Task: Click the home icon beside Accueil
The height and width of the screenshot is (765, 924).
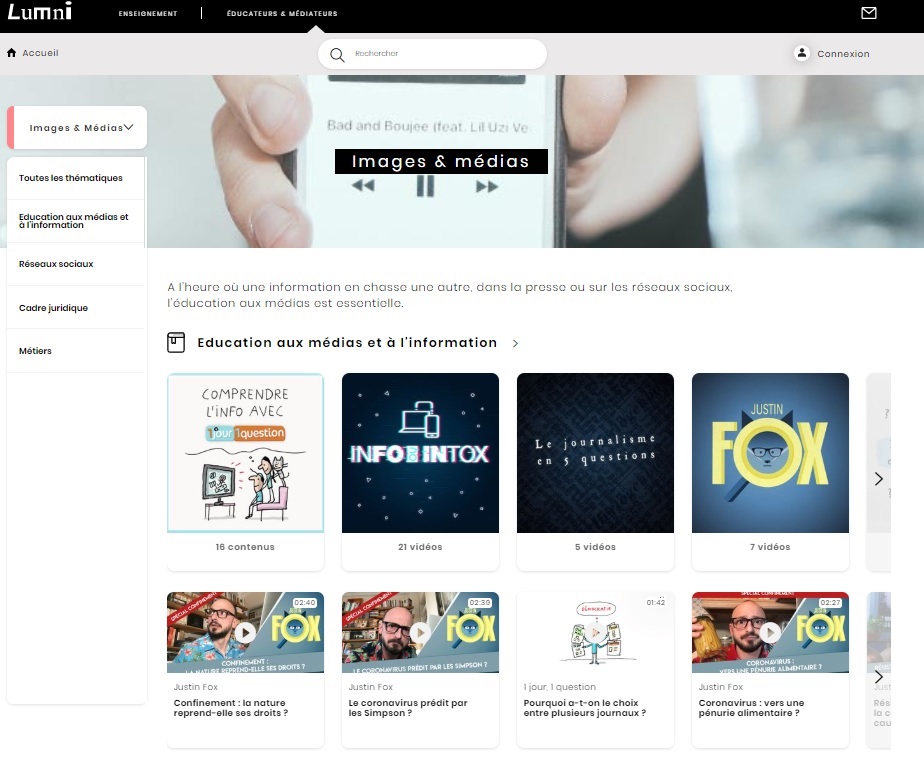Action: pyautogui.click(x=11, y=52)
